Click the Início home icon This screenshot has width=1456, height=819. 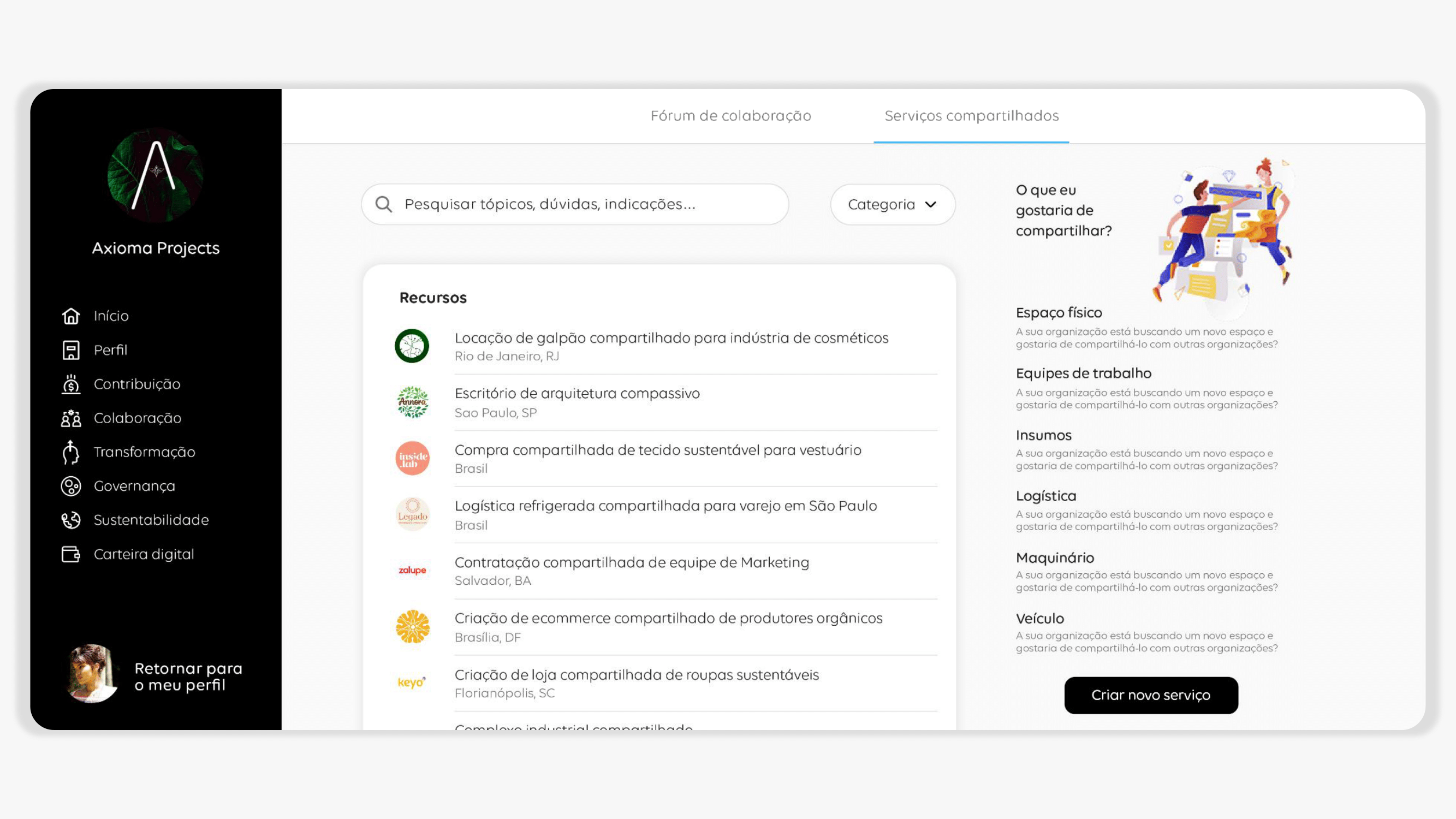point(70,316)
